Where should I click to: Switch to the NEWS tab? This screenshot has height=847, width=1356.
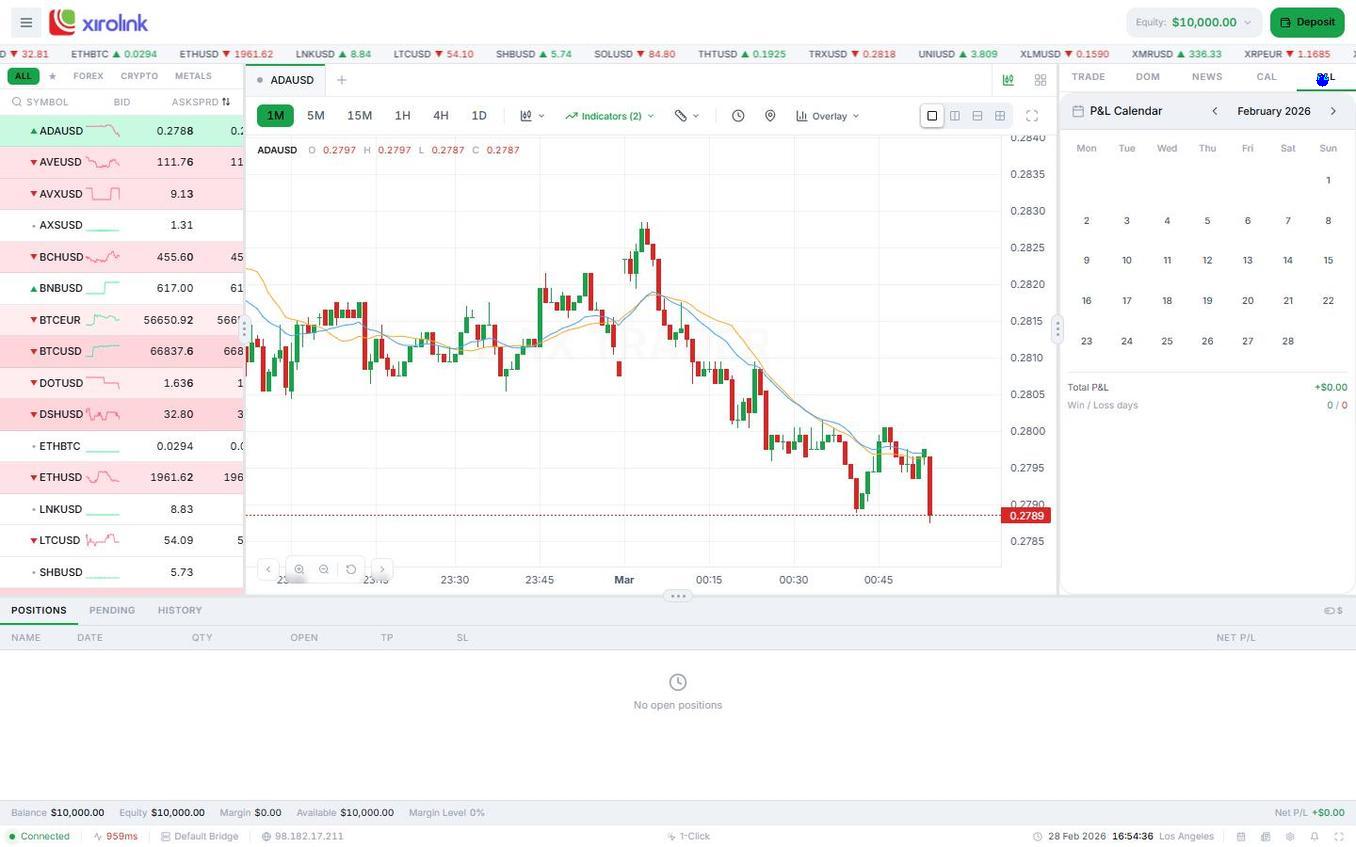click(x=1207, y=77)
